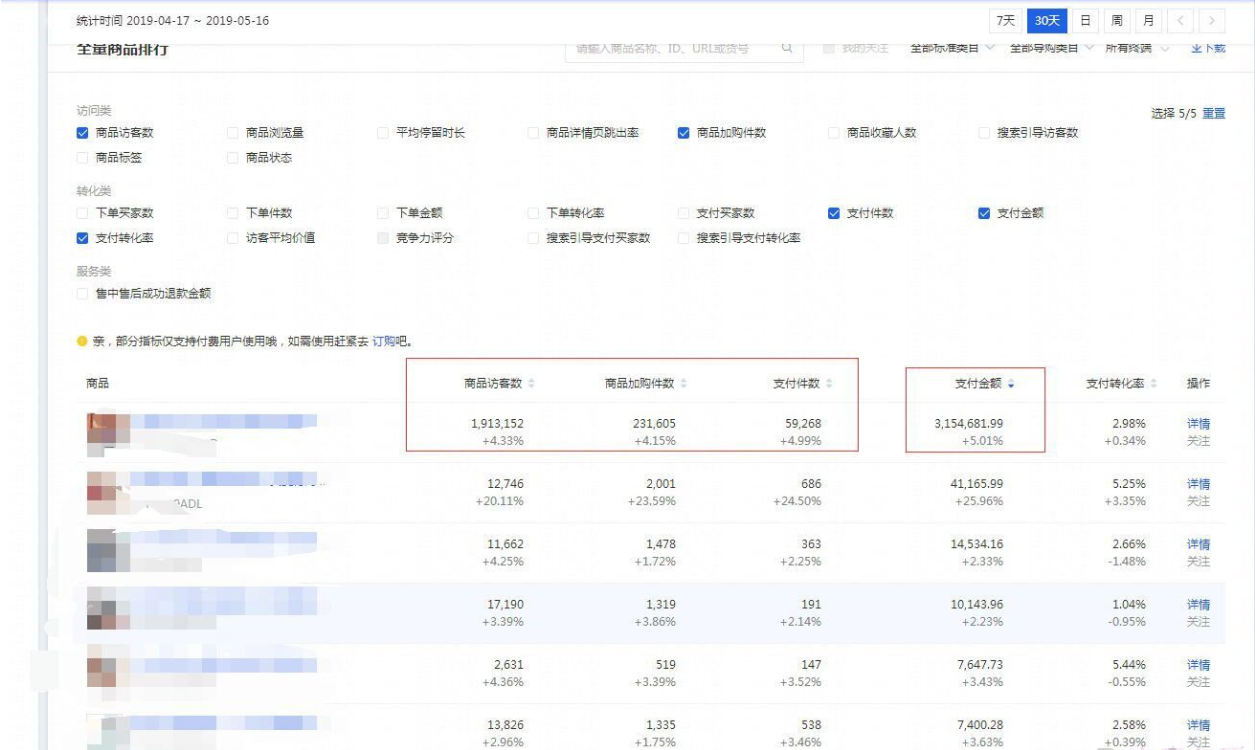Screen dimensions: 1255x750
Task: Uncheck the 支付转化率 metric checkbox
Action: (x=83, y=238)
